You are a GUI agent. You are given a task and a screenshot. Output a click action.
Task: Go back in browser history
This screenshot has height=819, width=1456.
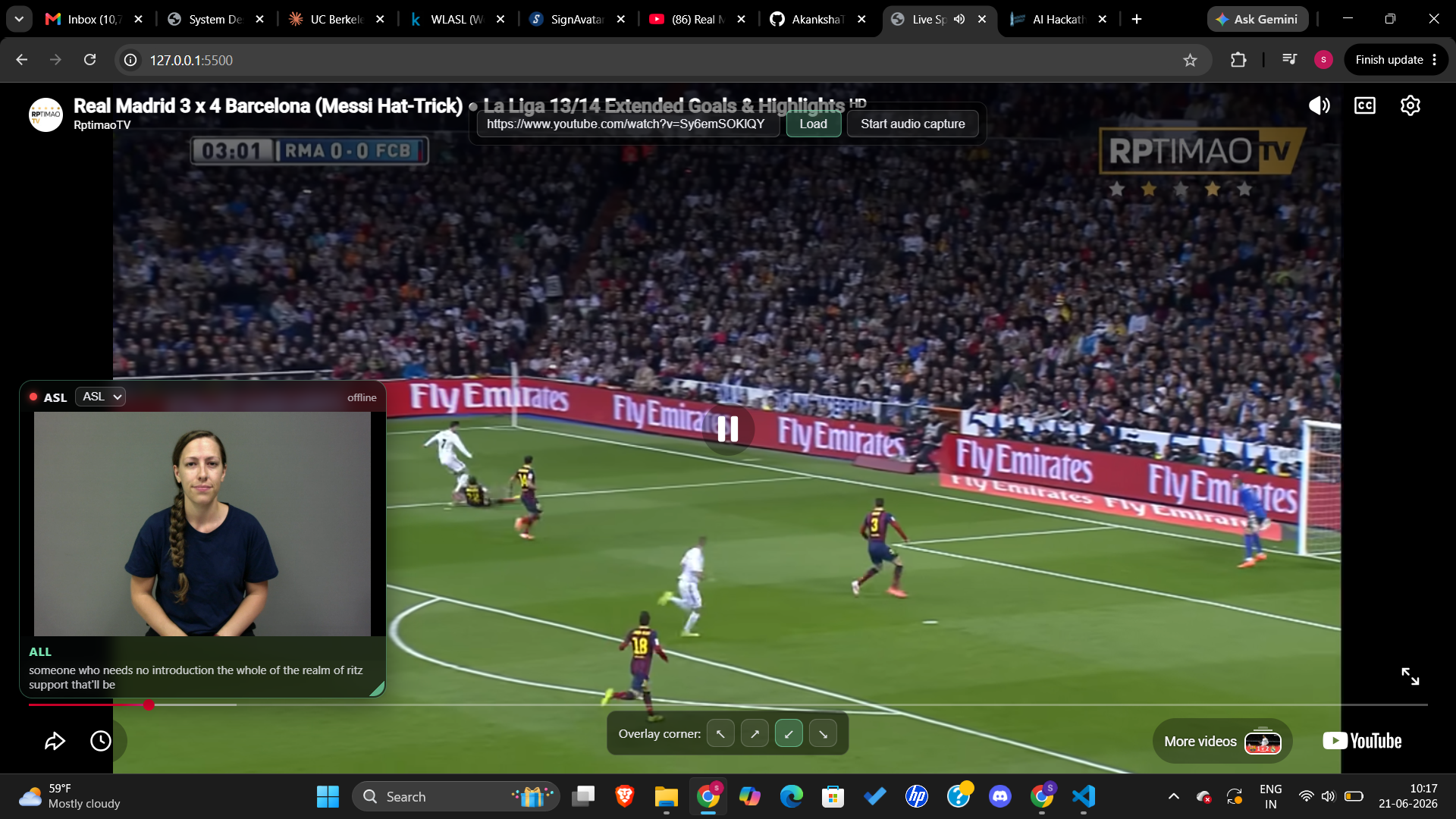(21, 60)
